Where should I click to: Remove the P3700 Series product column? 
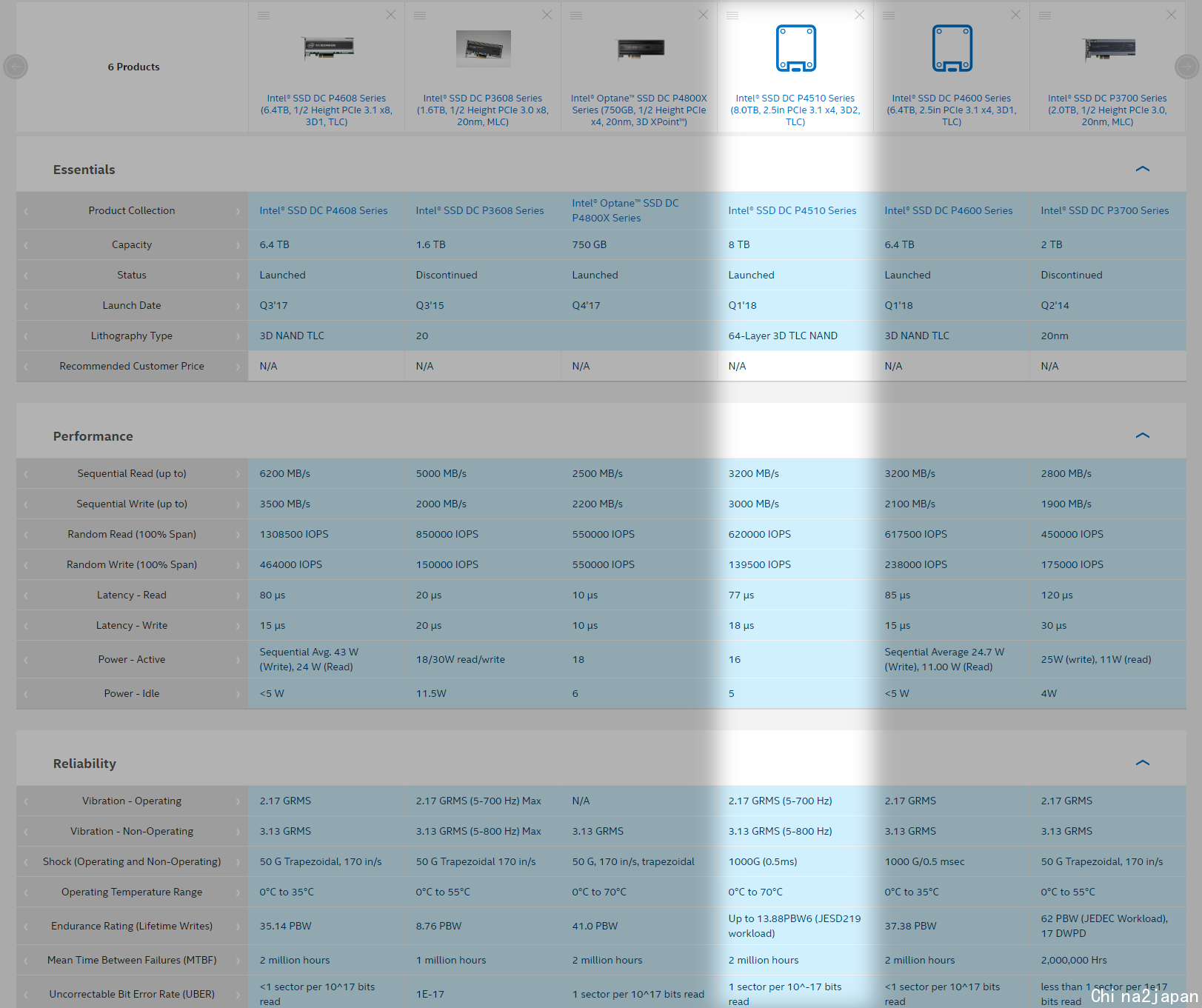1171,15
